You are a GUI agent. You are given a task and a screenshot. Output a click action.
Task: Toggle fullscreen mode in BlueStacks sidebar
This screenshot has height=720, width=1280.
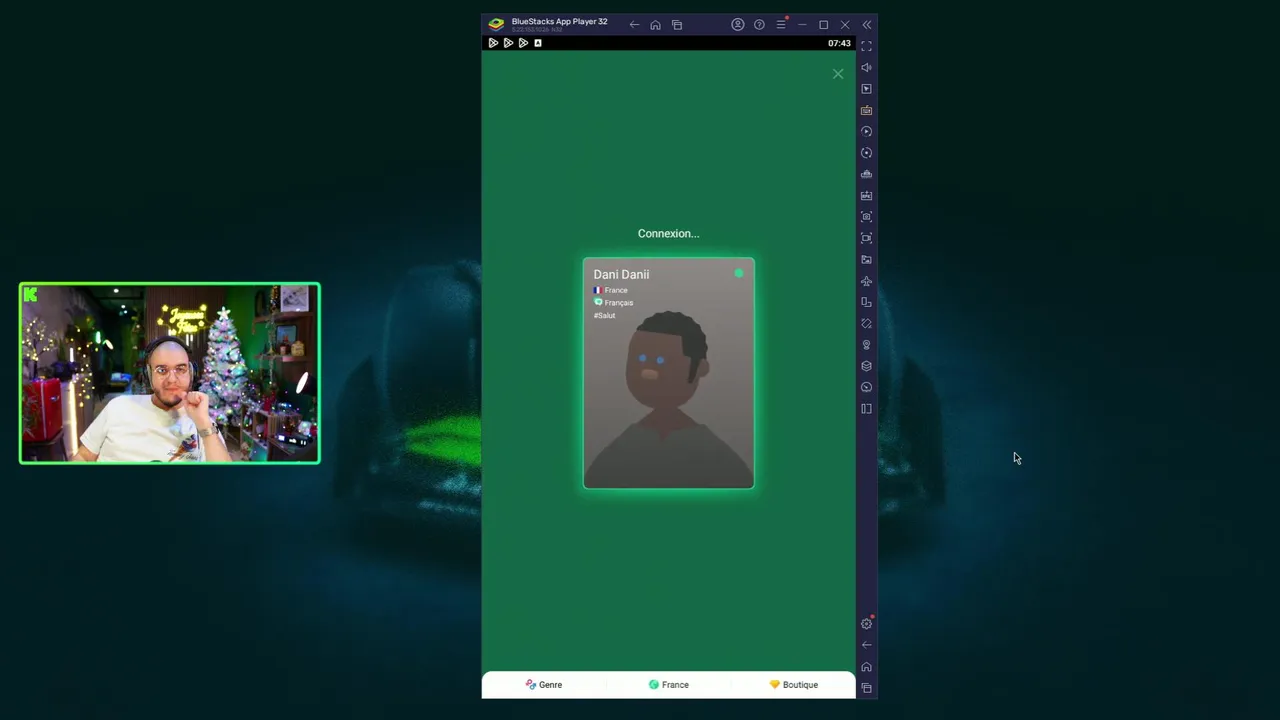[867, 46]
